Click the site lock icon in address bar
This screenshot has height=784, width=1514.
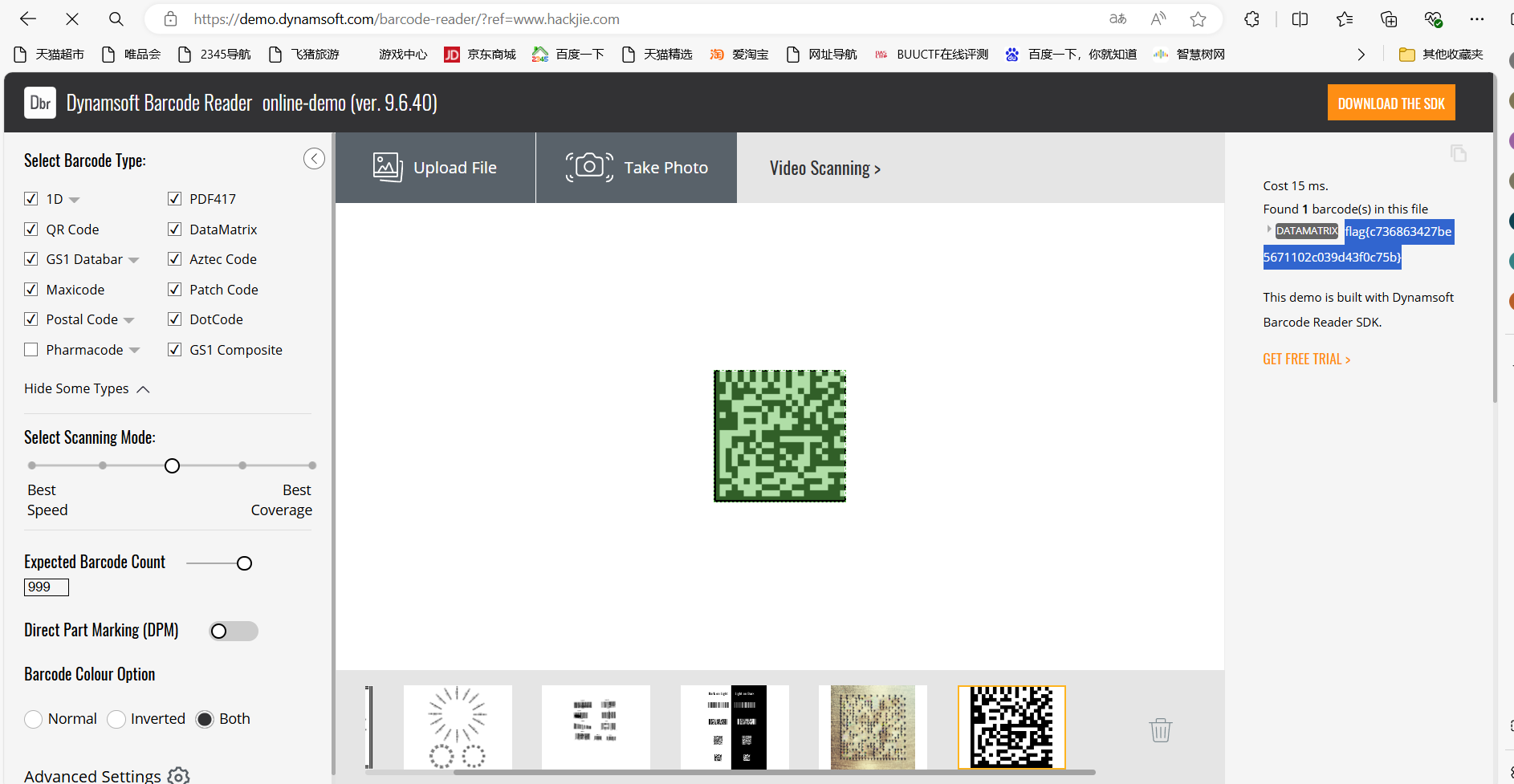pyautogui.click(x=170, y=19)
